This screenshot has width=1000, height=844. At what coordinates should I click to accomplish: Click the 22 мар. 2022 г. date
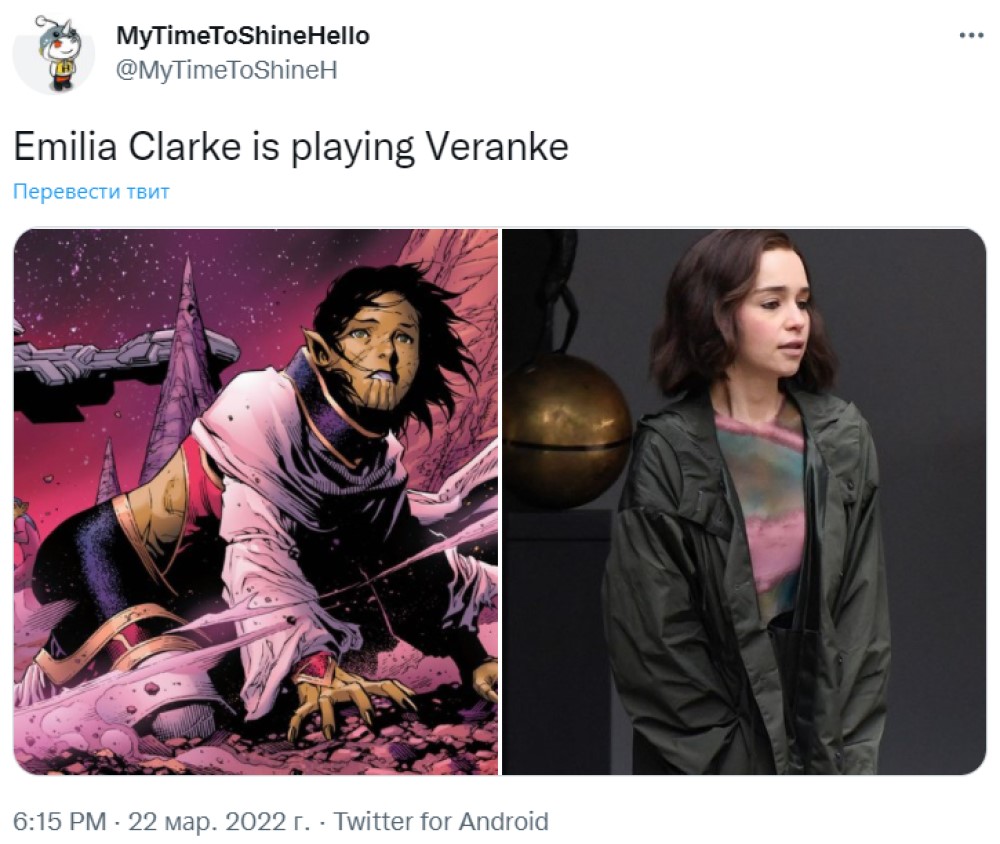pyautogui.click(x=219, y=821)
